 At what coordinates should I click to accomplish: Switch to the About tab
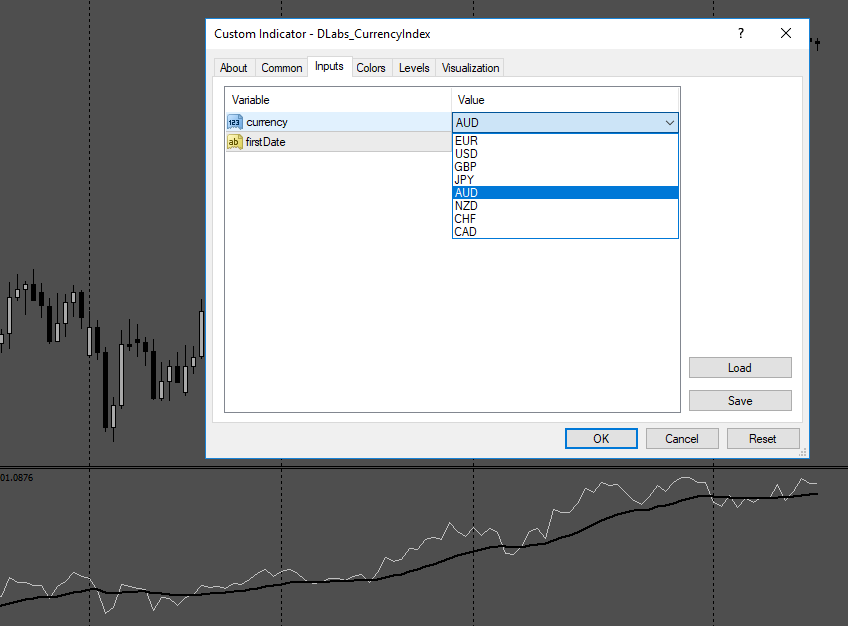[x=234, y=68]
